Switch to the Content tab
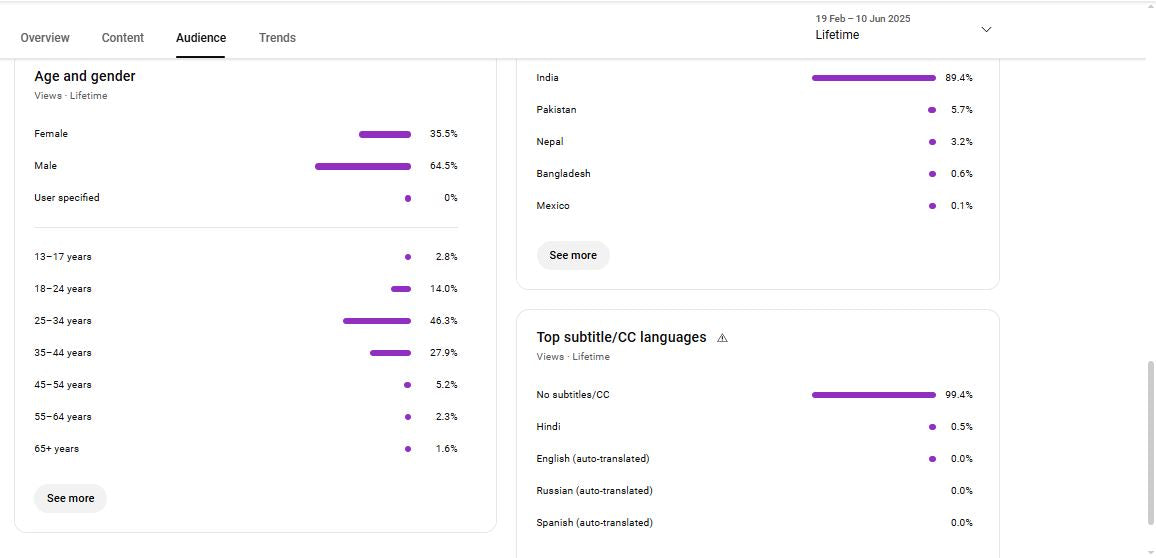This screenshot has height=558, width=1156. tap(123, 38)
